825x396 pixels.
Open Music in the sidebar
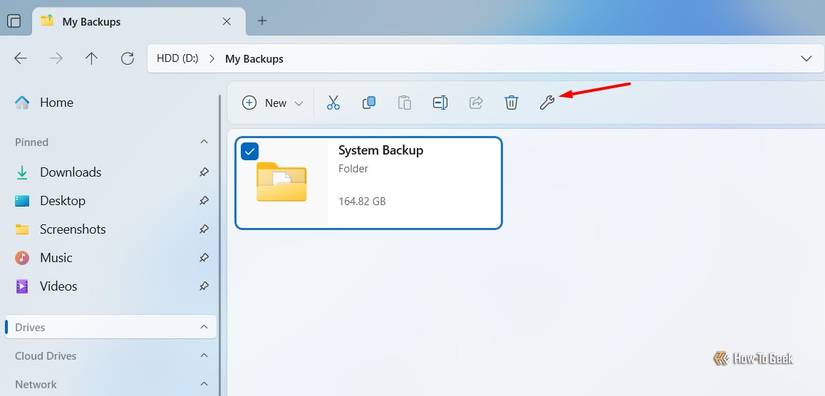[x=56, y=258]
